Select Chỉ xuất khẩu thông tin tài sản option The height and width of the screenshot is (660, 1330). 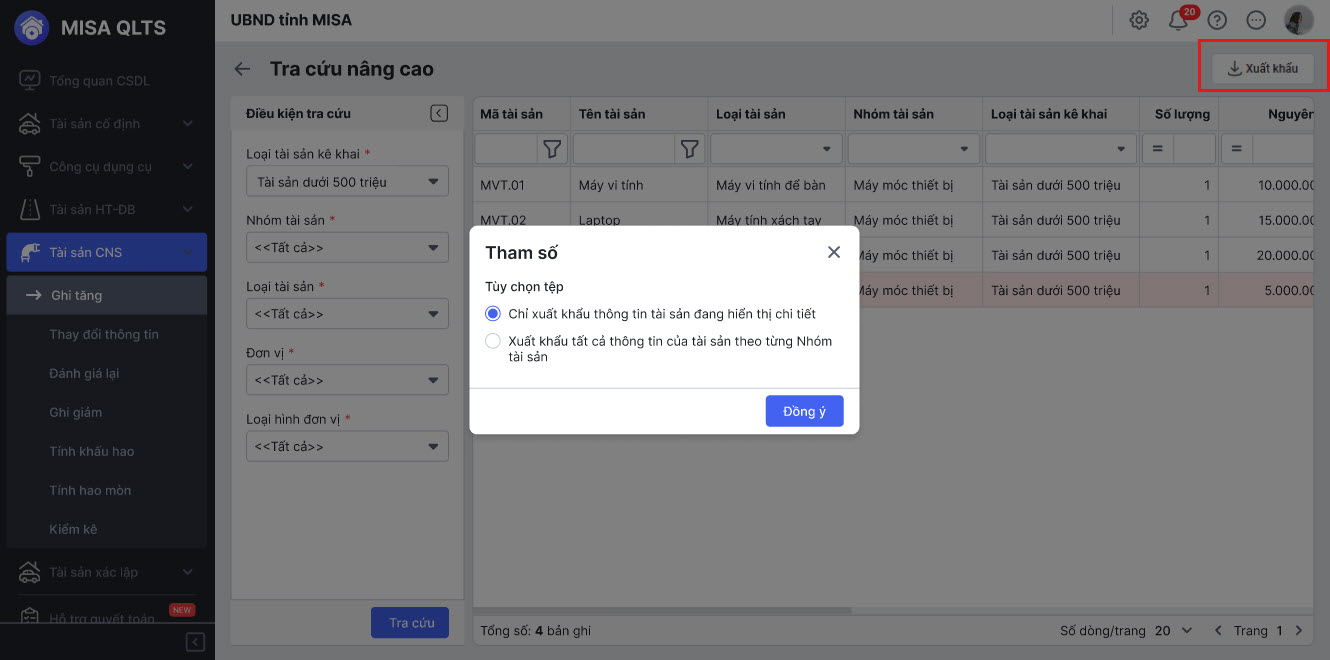coord(492,314)
